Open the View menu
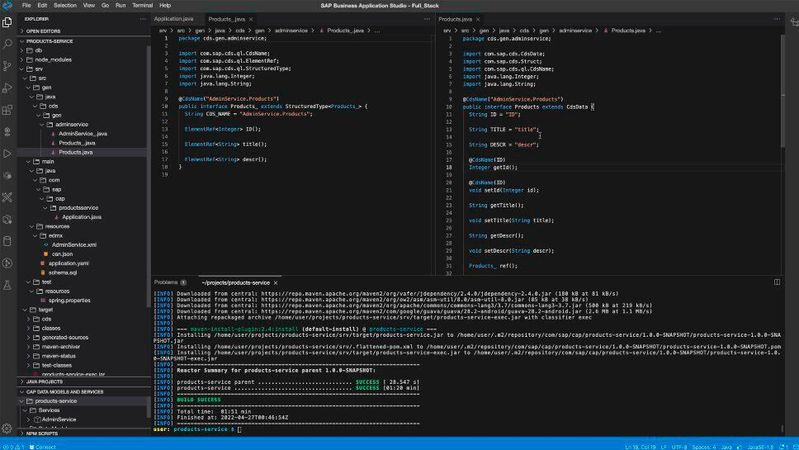The image size is (799, 450). [x=89, y=5]
